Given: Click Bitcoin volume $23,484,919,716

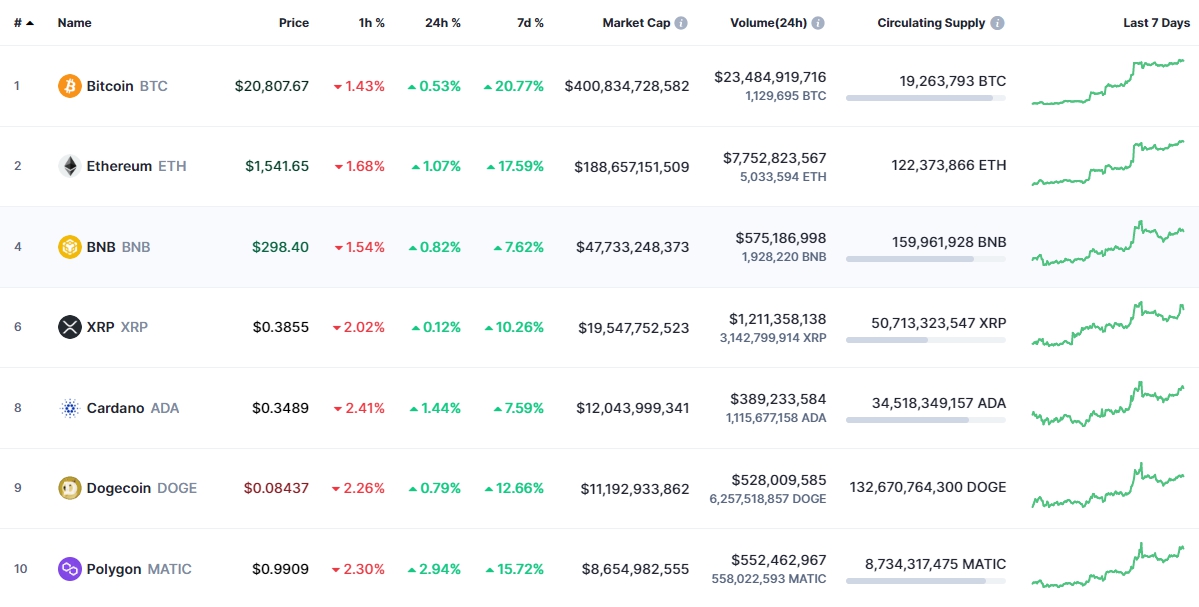Looking at the screenshot, I should click(771, 77).
